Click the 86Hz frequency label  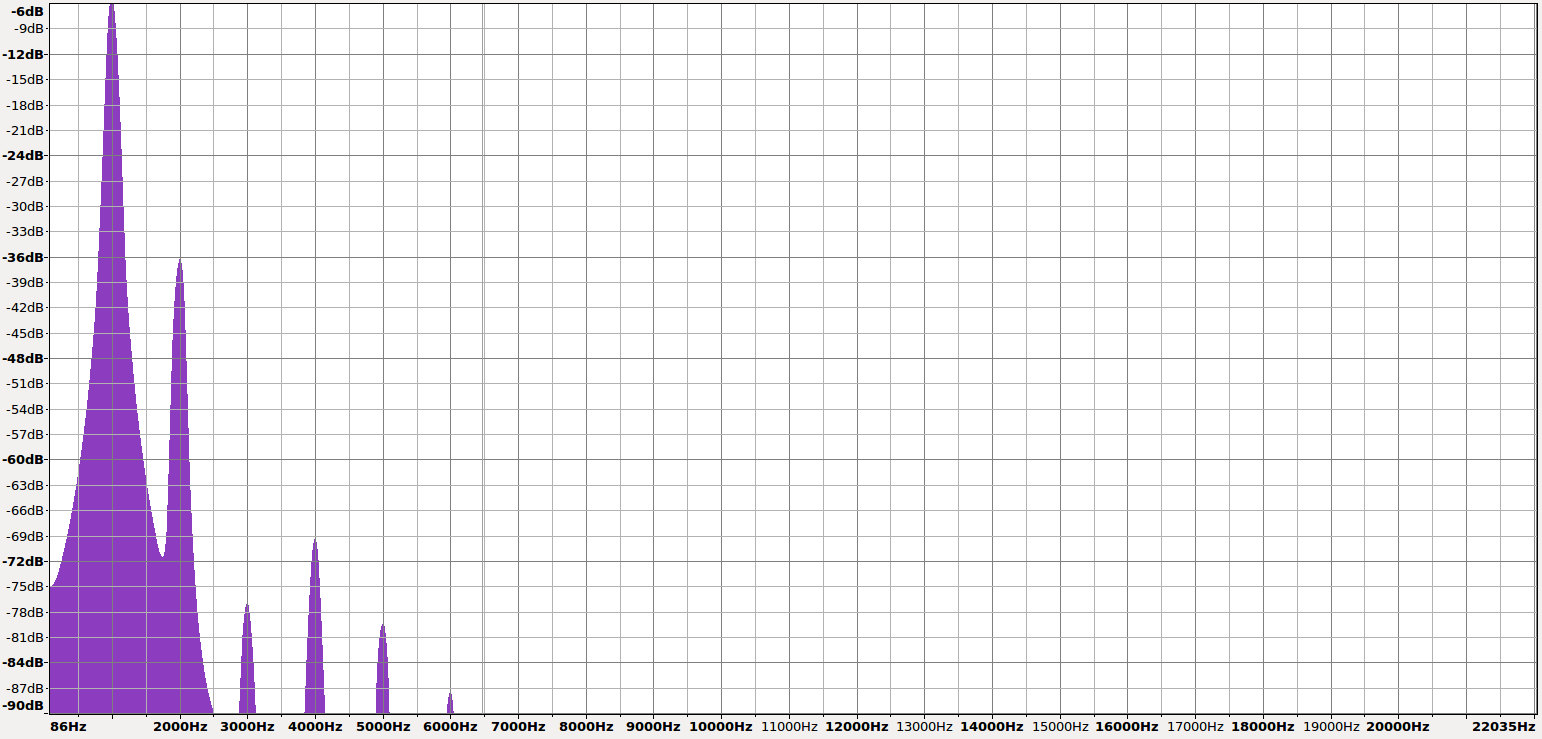[x=68, y=726]
